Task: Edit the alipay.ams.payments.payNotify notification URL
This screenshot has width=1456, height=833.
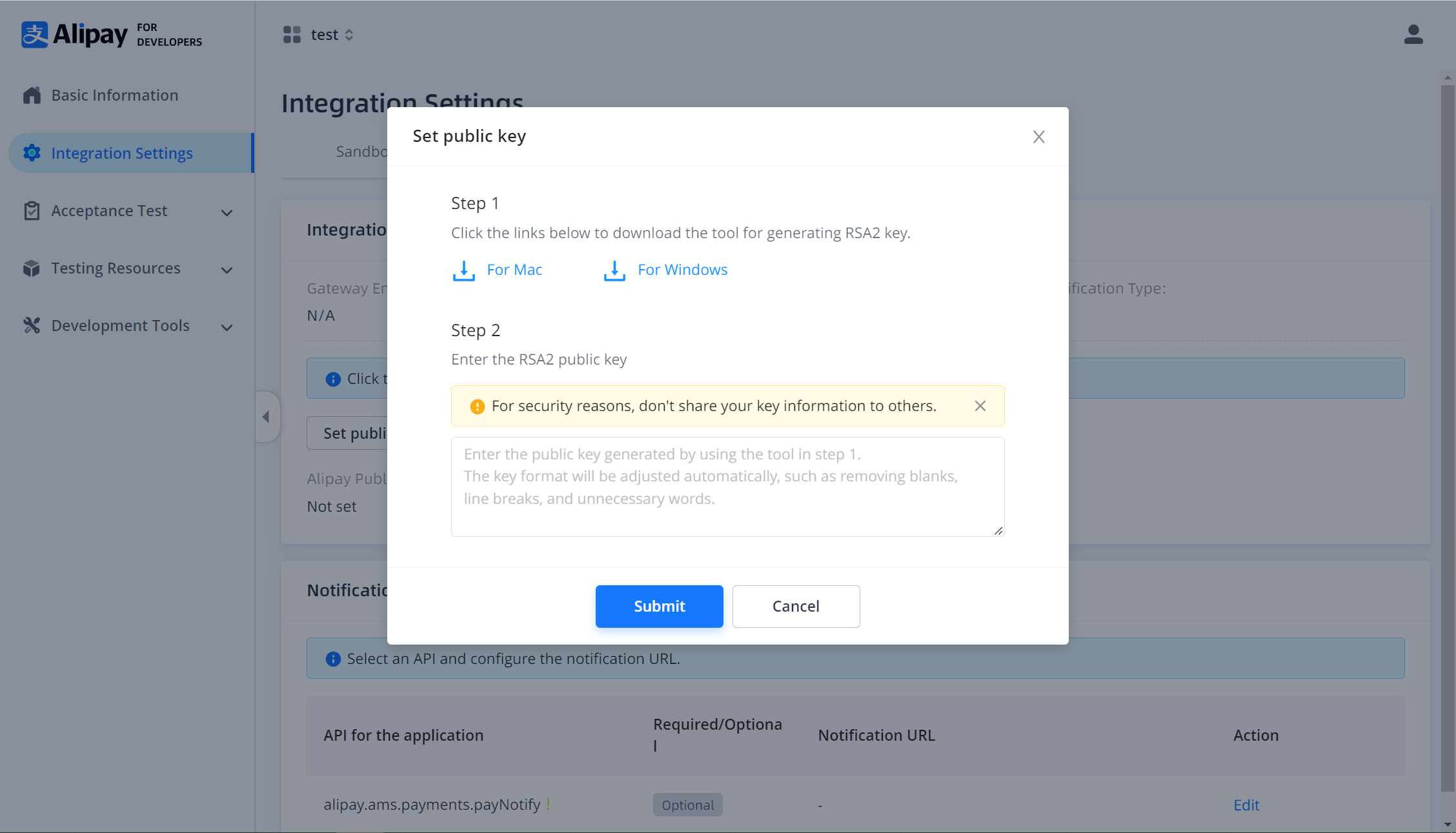Action: coord(1246,805)
